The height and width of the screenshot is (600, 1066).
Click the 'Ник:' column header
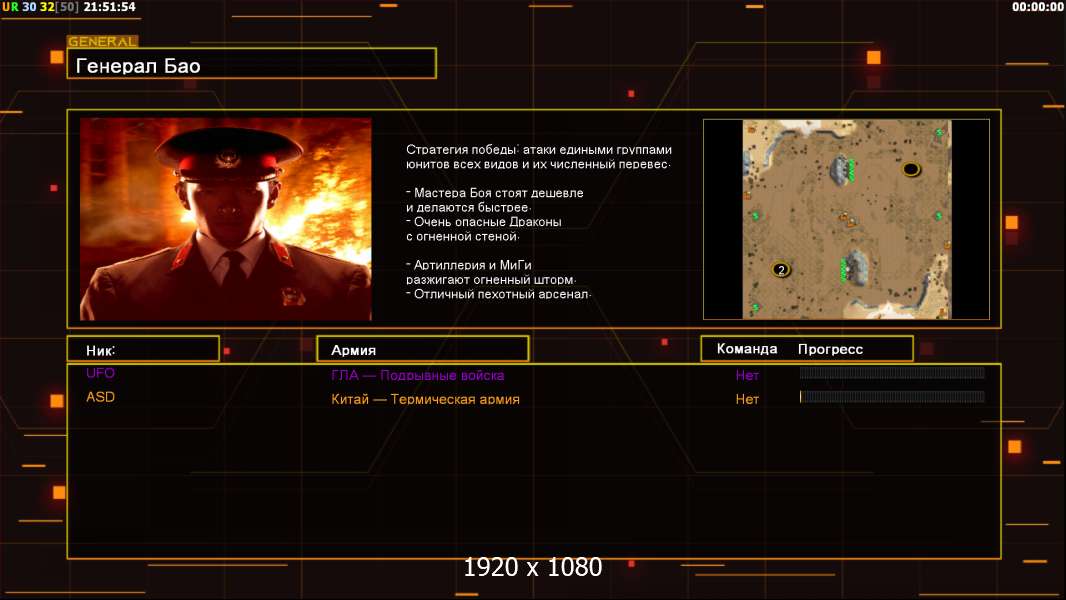[143, 349]
